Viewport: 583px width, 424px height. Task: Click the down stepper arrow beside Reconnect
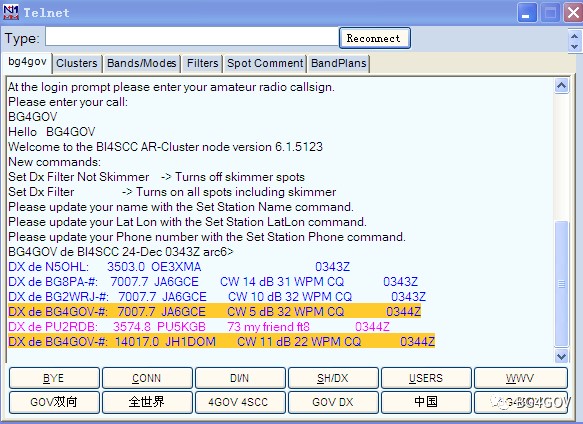coord(574,46)
